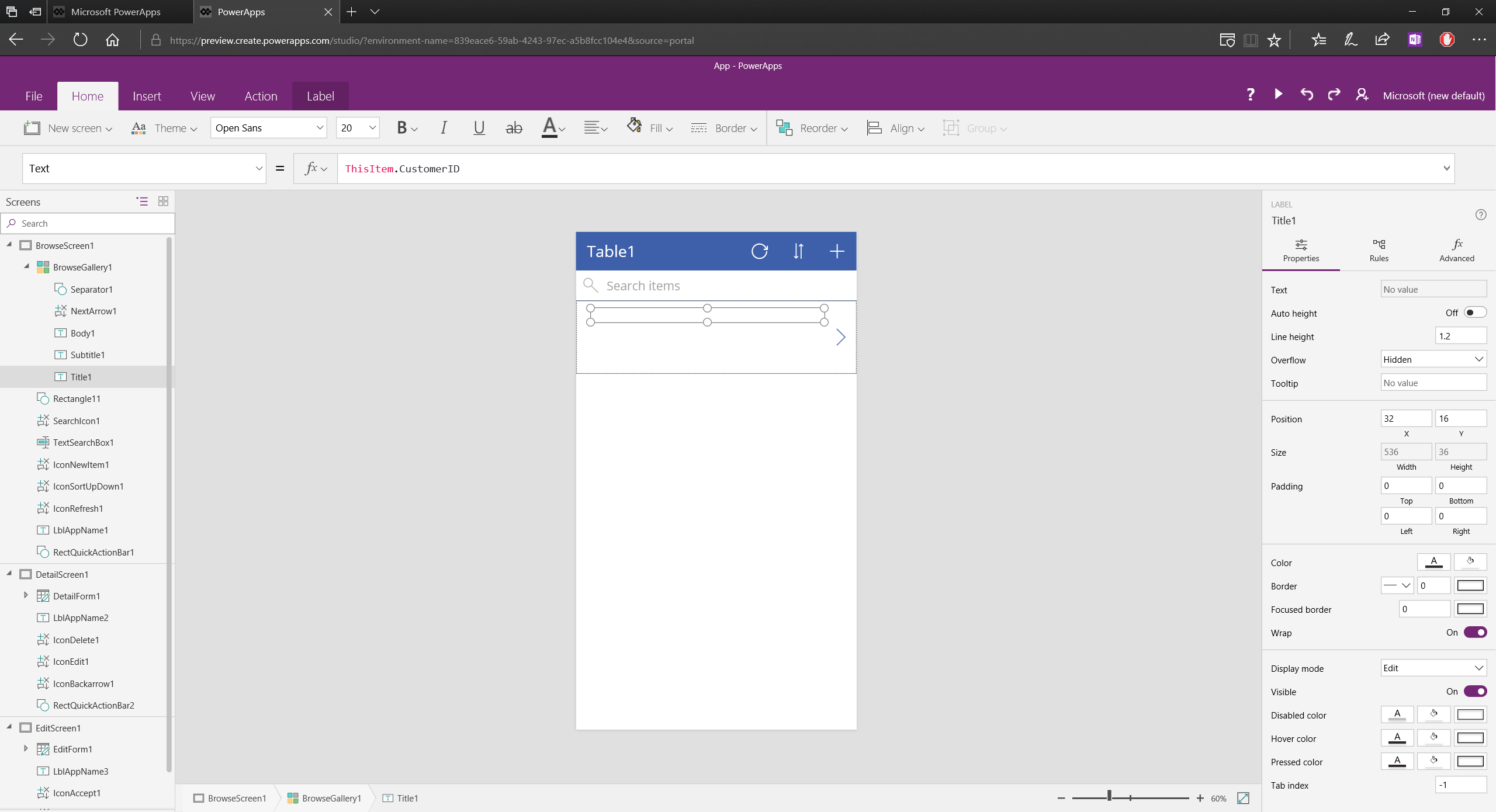Expand DetailForm1 in the tree

26,595
